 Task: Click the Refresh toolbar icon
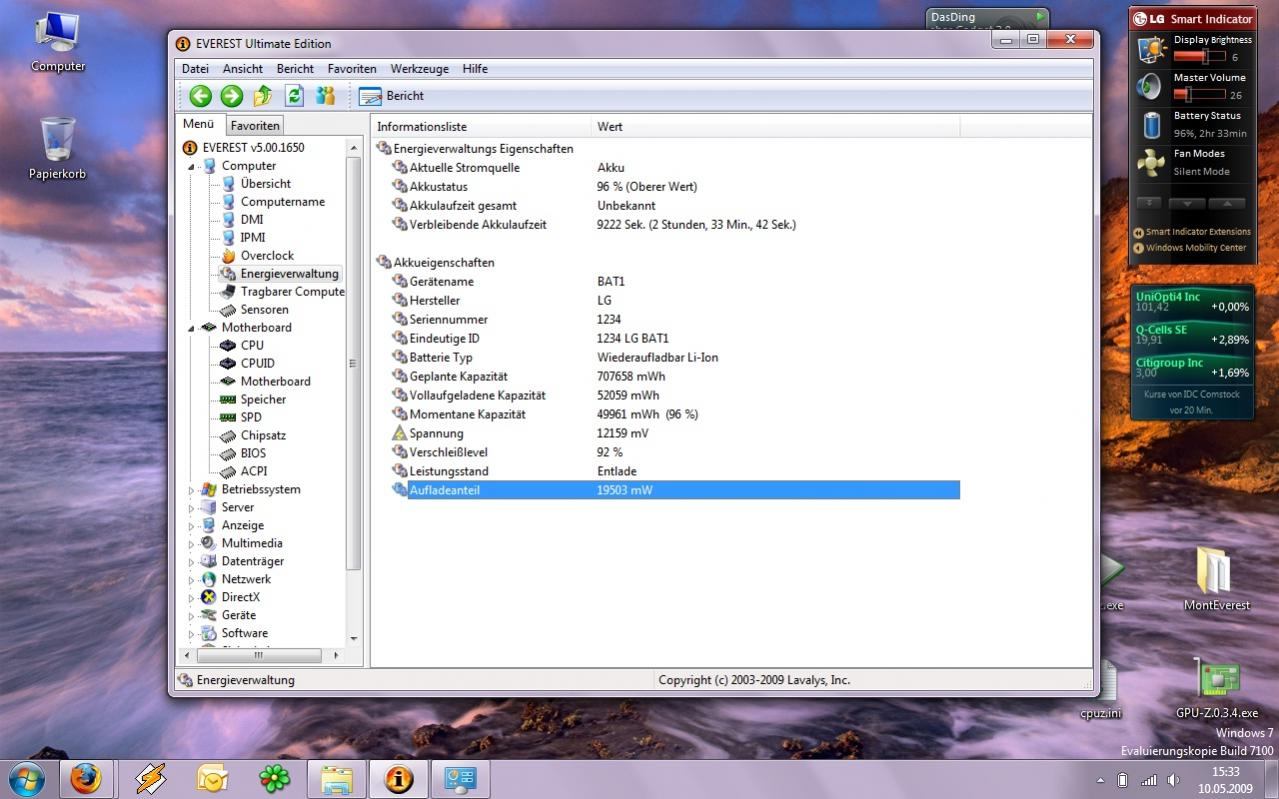[x=294, y=96]
